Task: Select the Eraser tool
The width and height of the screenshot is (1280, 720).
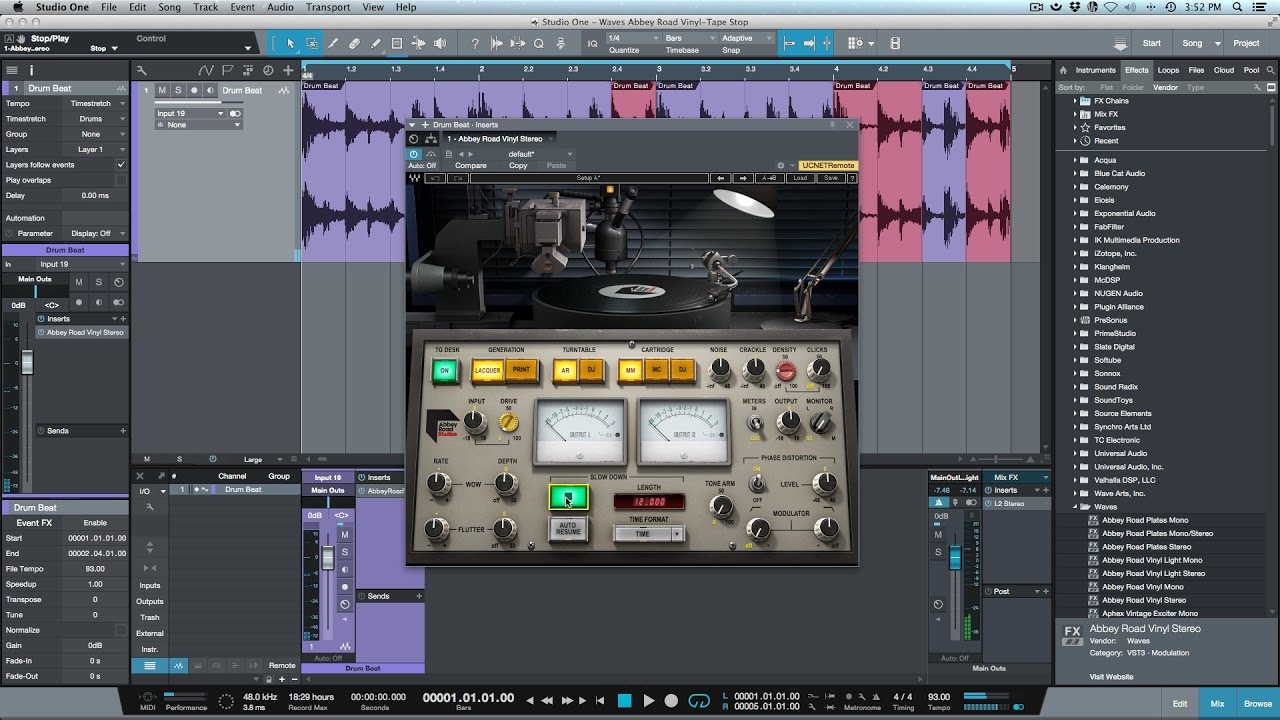Action: click(355, 43)
